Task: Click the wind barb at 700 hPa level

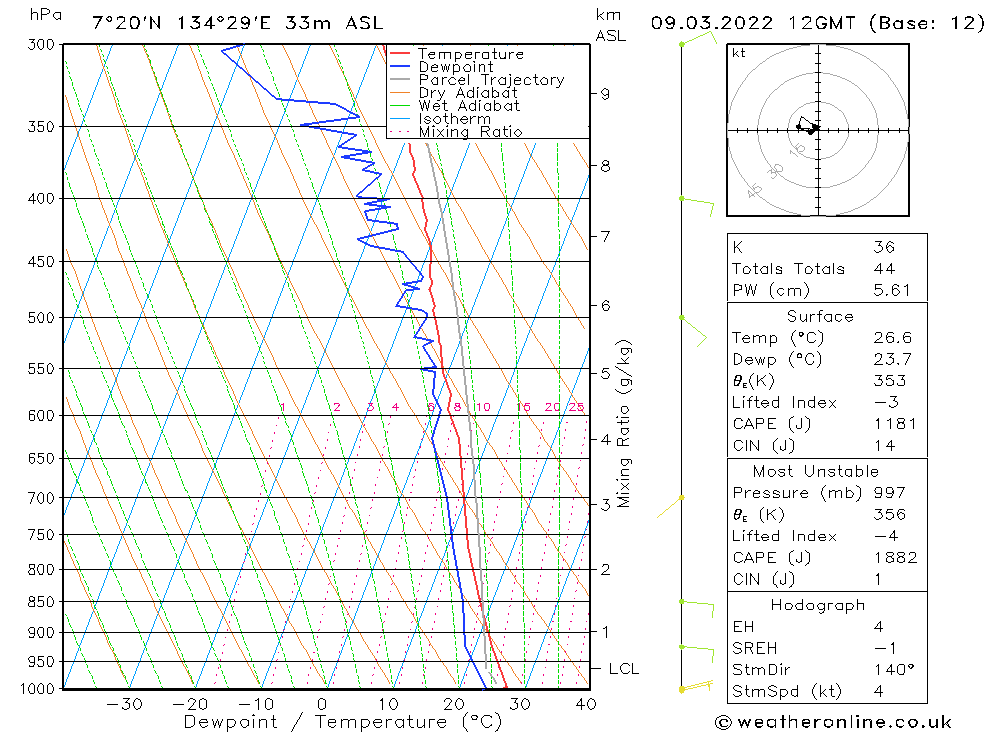Action: coord(670,507)
